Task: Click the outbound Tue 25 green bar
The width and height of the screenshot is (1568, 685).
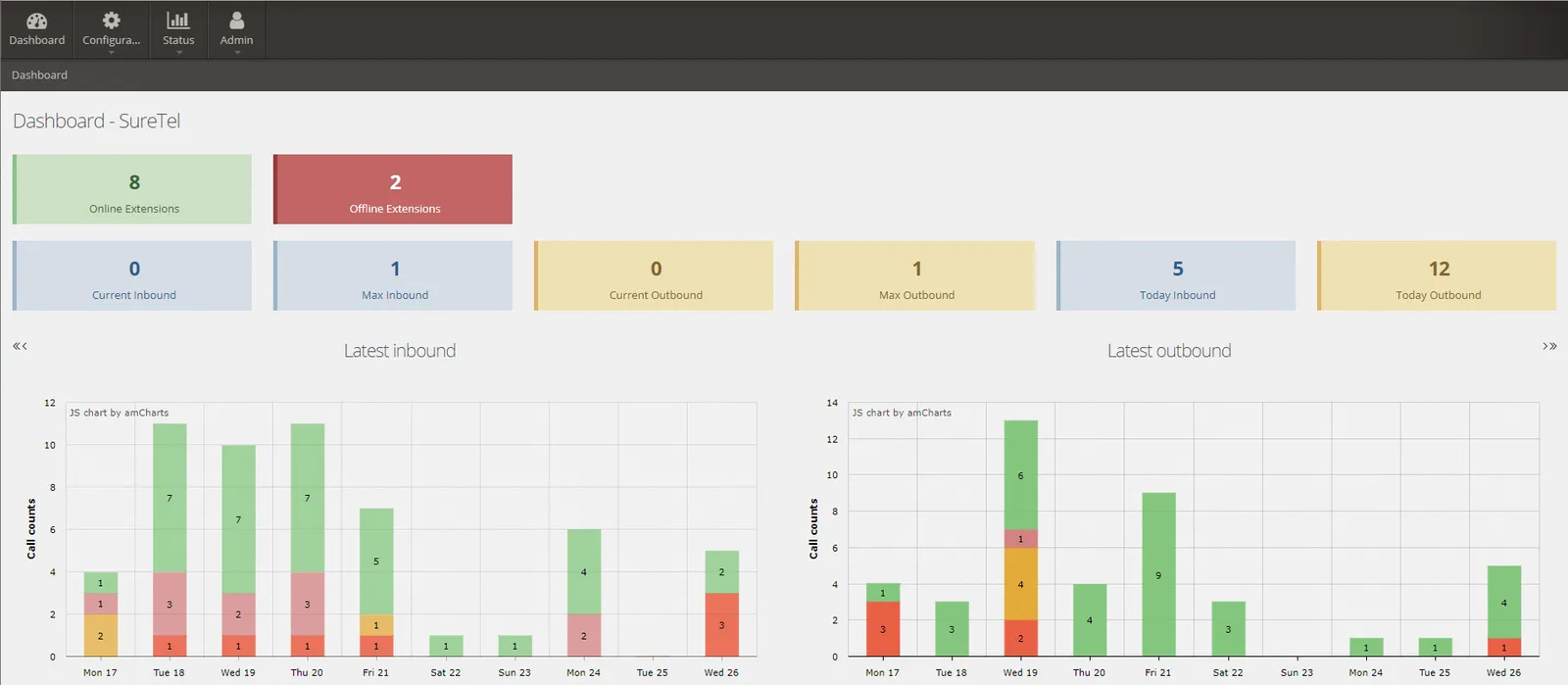Action: 1435,648
